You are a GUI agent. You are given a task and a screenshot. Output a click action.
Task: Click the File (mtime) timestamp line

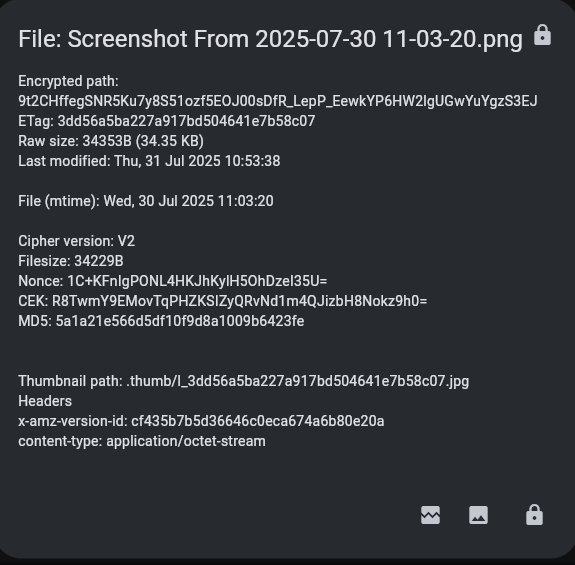[146, 201]
